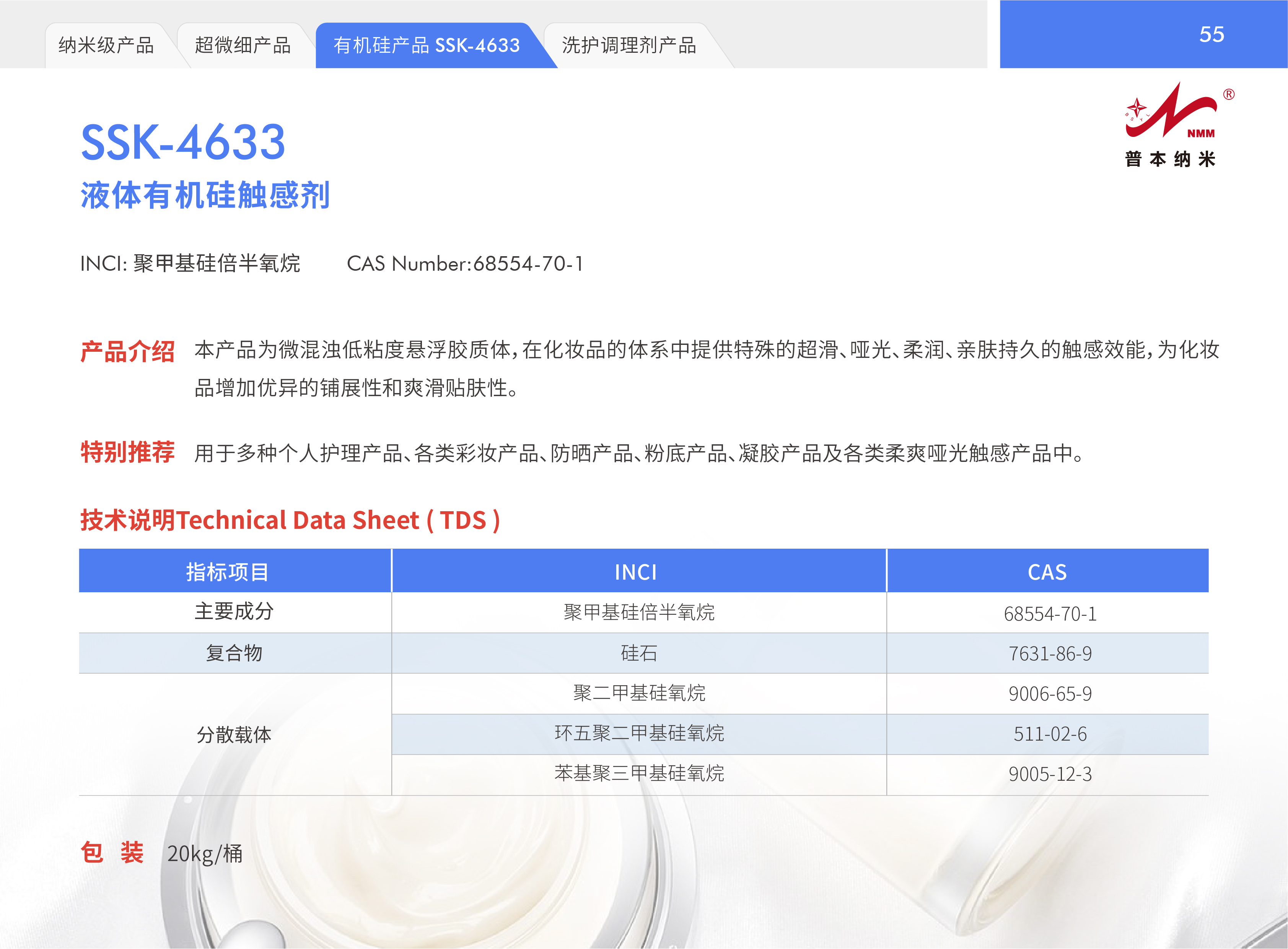The width and height of the screenshot is (1288, 949).
Task: Click the INCI column header
Action: point(635,572)
